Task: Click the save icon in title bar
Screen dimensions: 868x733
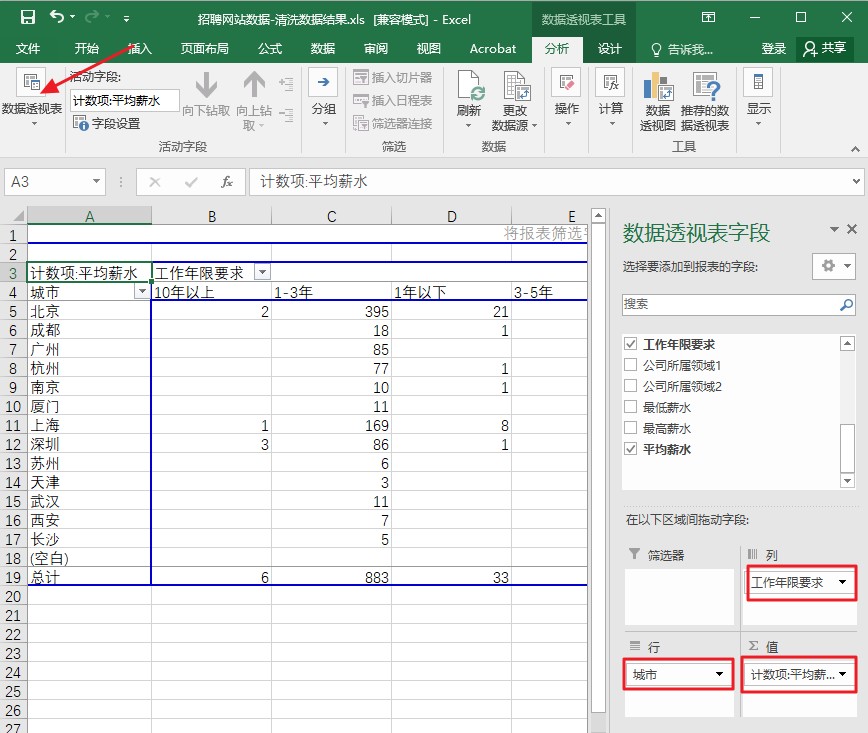Action: [28, 18]
